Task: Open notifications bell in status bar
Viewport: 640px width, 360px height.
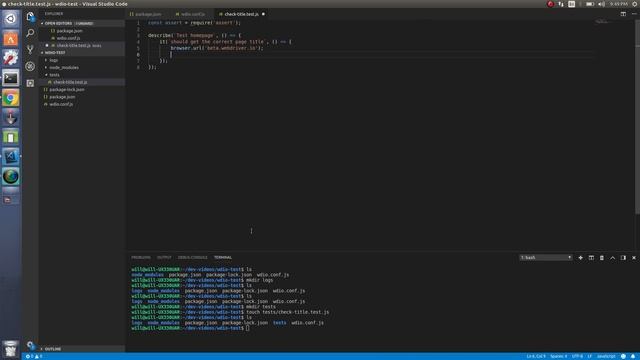Action: (x=633, y=356)
